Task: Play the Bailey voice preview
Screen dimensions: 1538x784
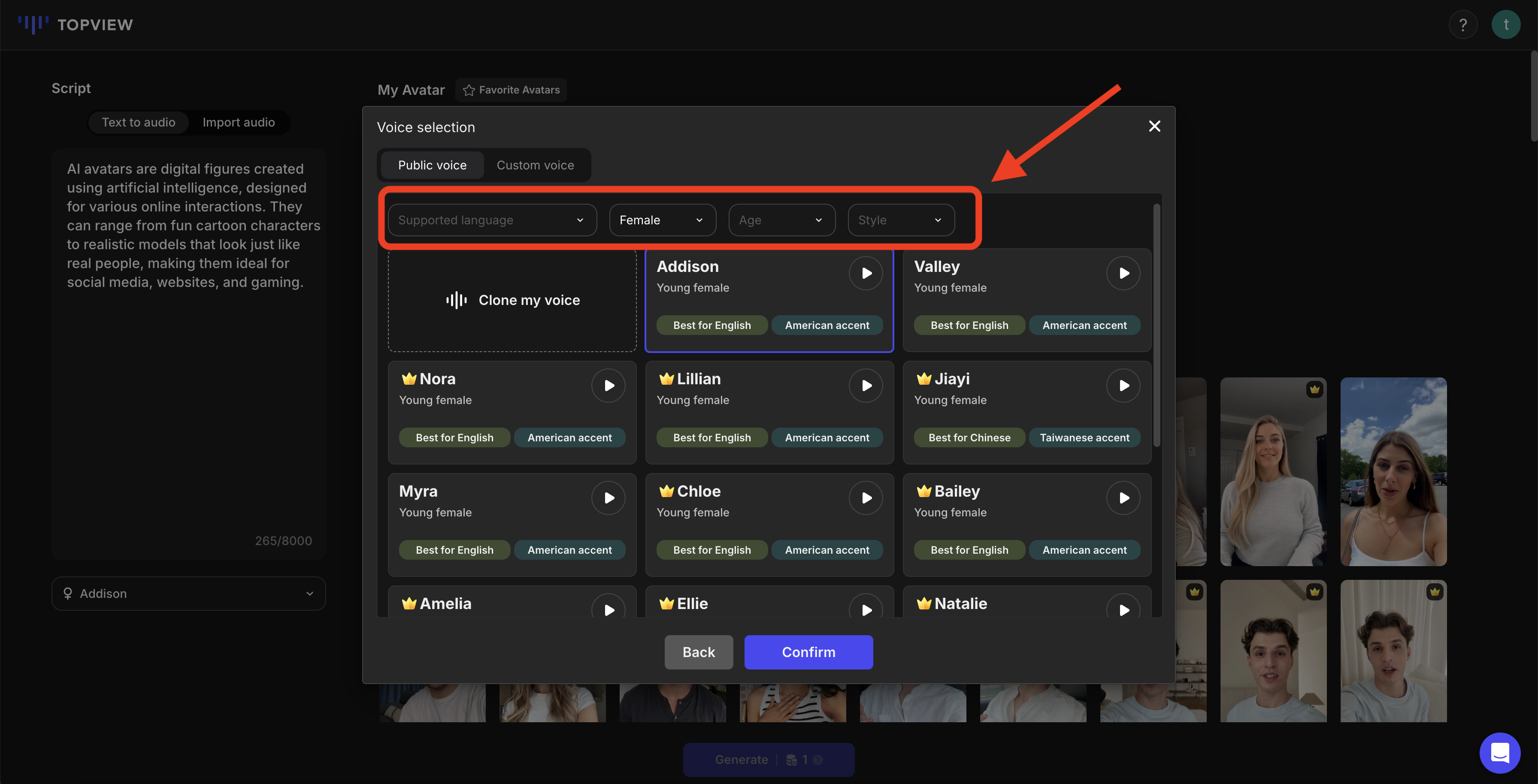Action: coord(1123,498)
